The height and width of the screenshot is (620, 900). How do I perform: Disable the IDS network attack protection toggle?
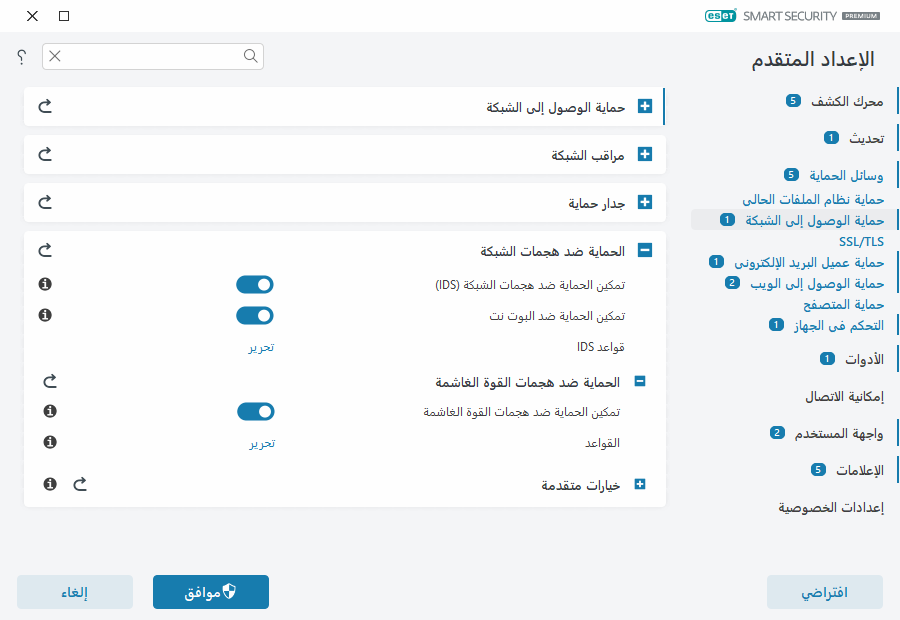[x=255, y=284]
